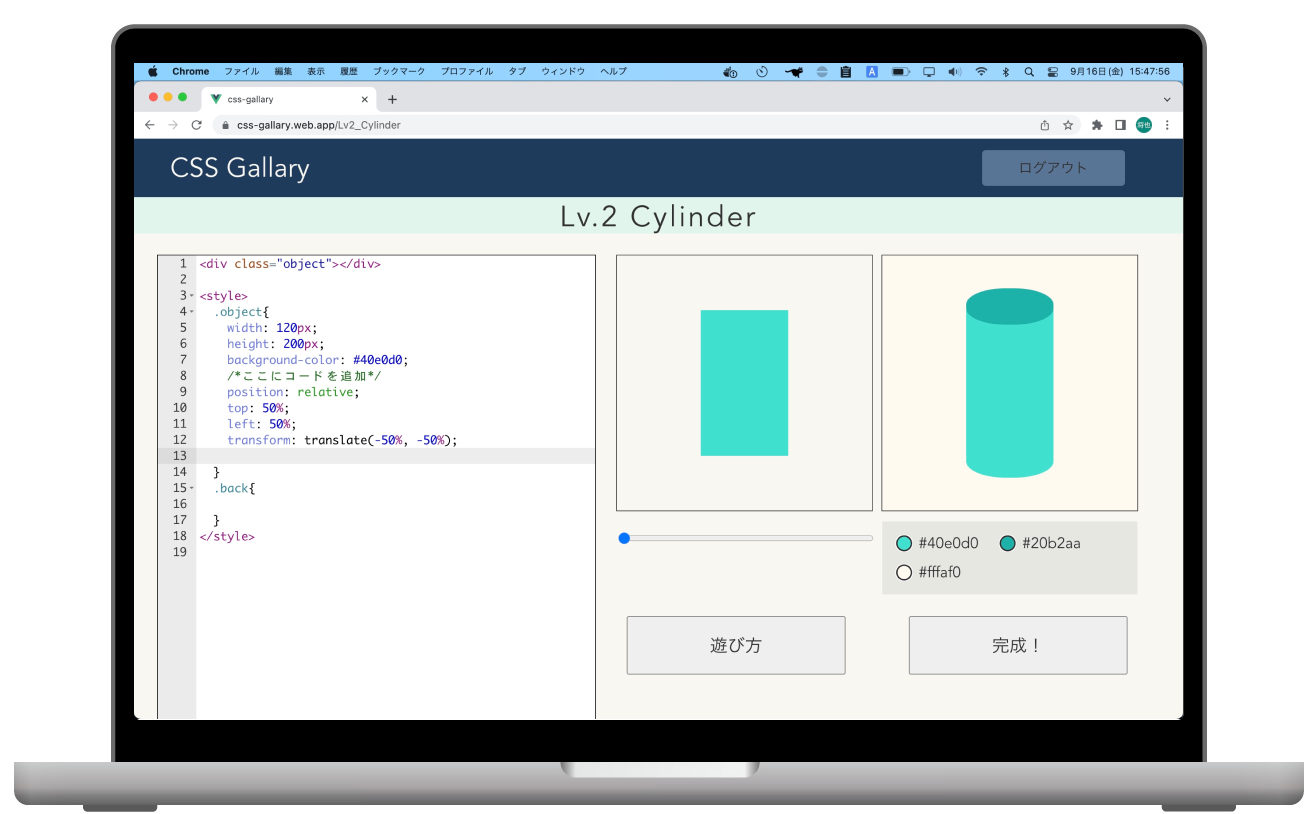Open the share icon in the toolbar
The width and height of the screenshot is (1316, 814).
(x=1043, y=124)
